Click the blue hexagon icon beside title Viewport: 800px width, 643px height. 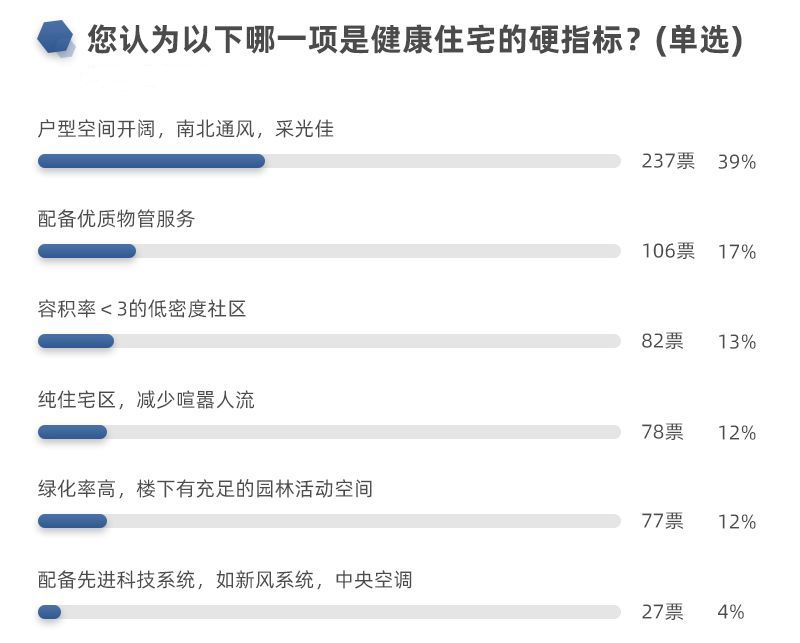[56, 38]
